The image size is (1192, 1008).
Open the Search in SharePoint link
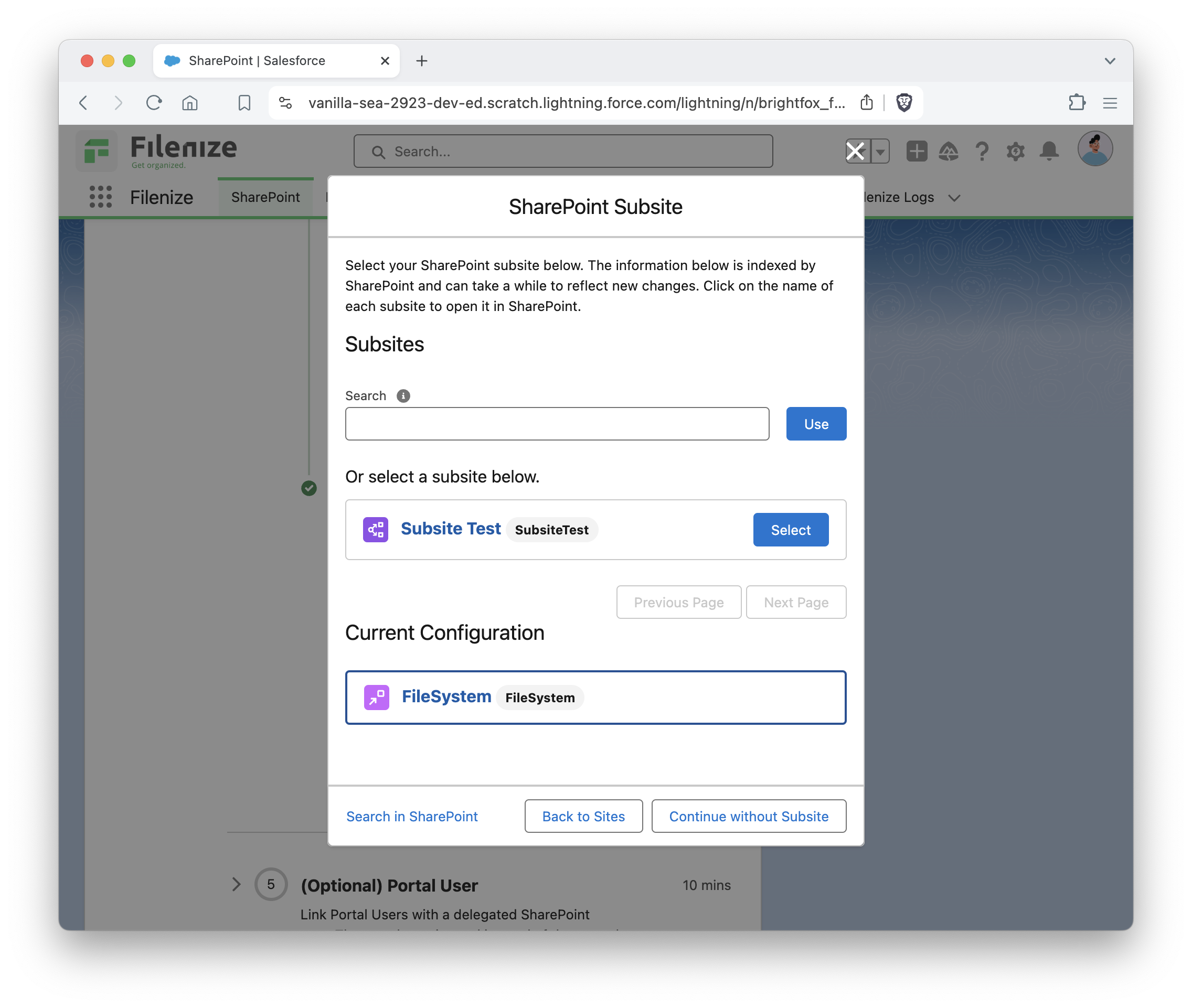pos(412,816)
